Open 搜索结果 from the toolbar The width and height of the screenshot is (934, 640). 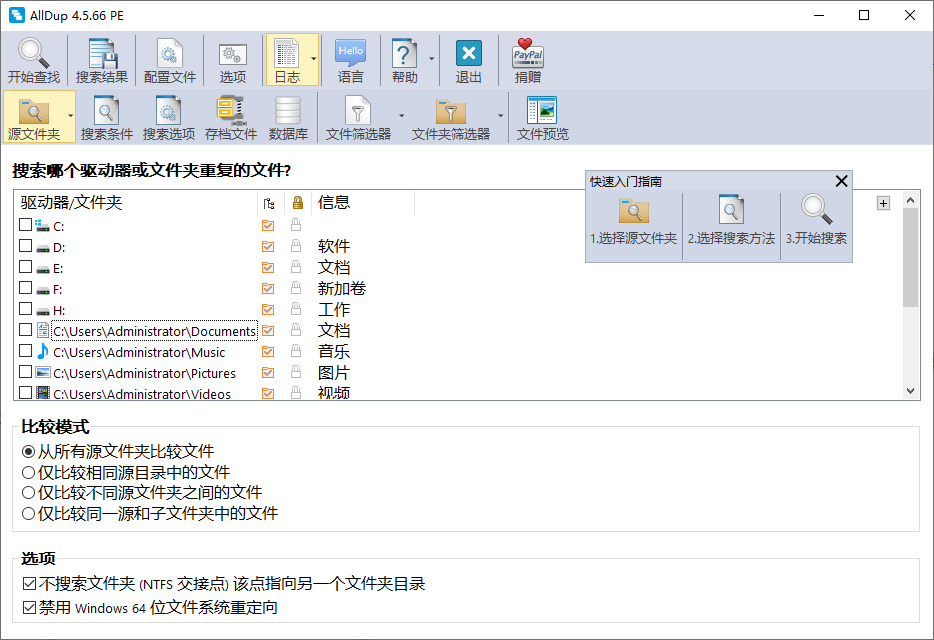(102, 60)
